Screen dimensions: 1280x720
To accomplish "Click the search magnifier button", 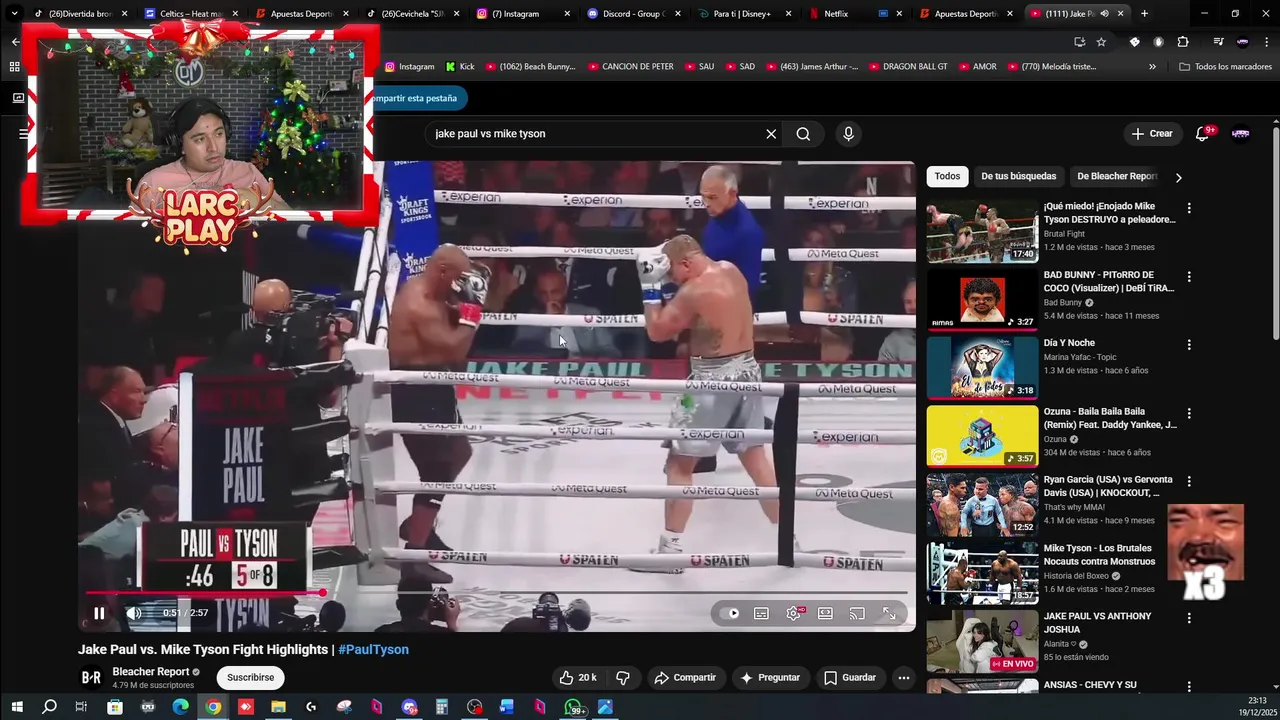I will tap(803, 134).
